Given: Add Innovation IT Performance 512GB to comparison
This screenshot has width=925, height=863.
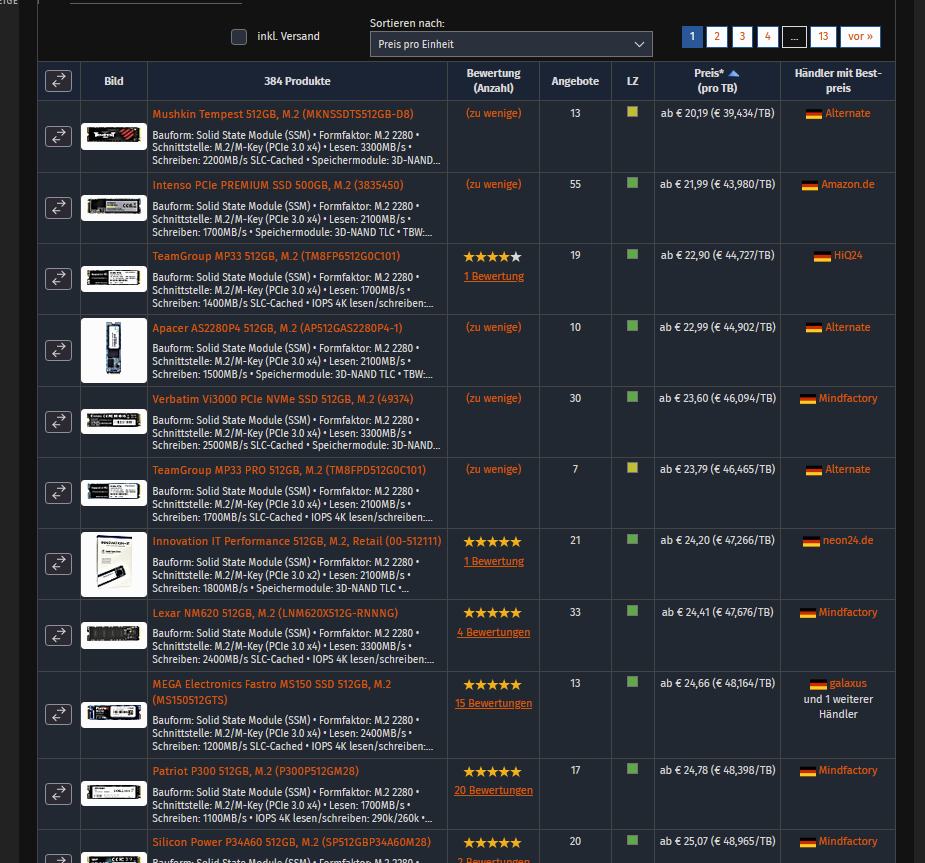Looking at the screenshot, I should pos(58,564).
